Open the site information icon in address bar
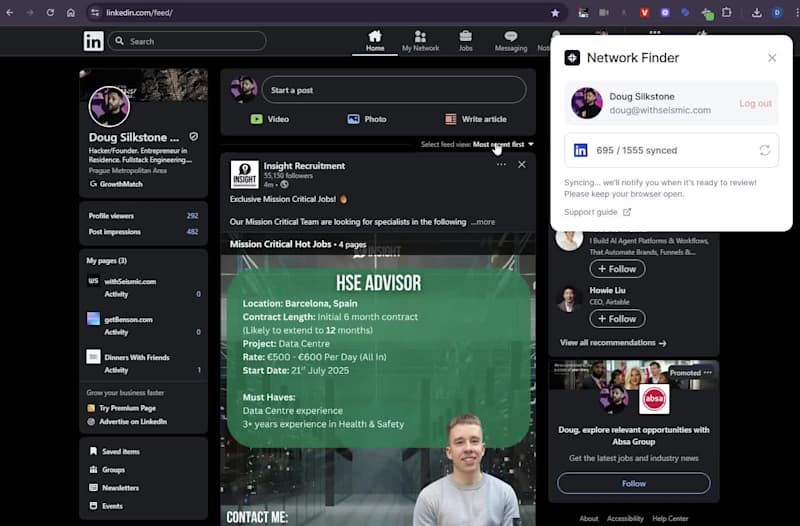Screen dimensions: 800x526 click(95, 13)
